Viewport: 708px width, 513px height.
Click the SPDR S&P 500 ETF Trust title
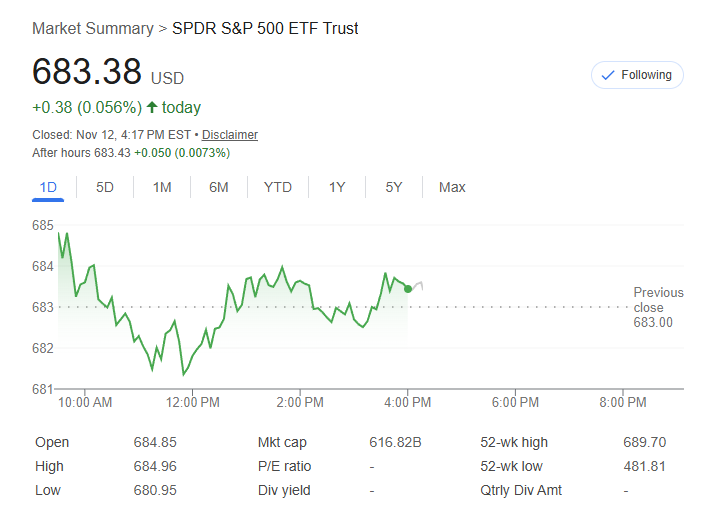[265, 28]
